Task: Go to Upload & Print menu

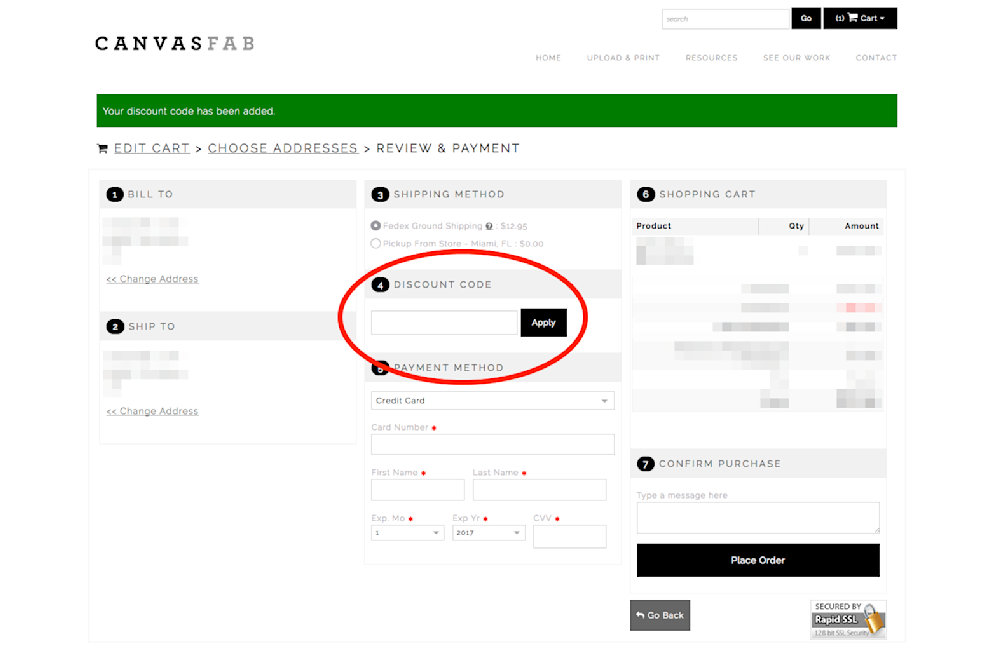Action: click(x=623, y=58)
